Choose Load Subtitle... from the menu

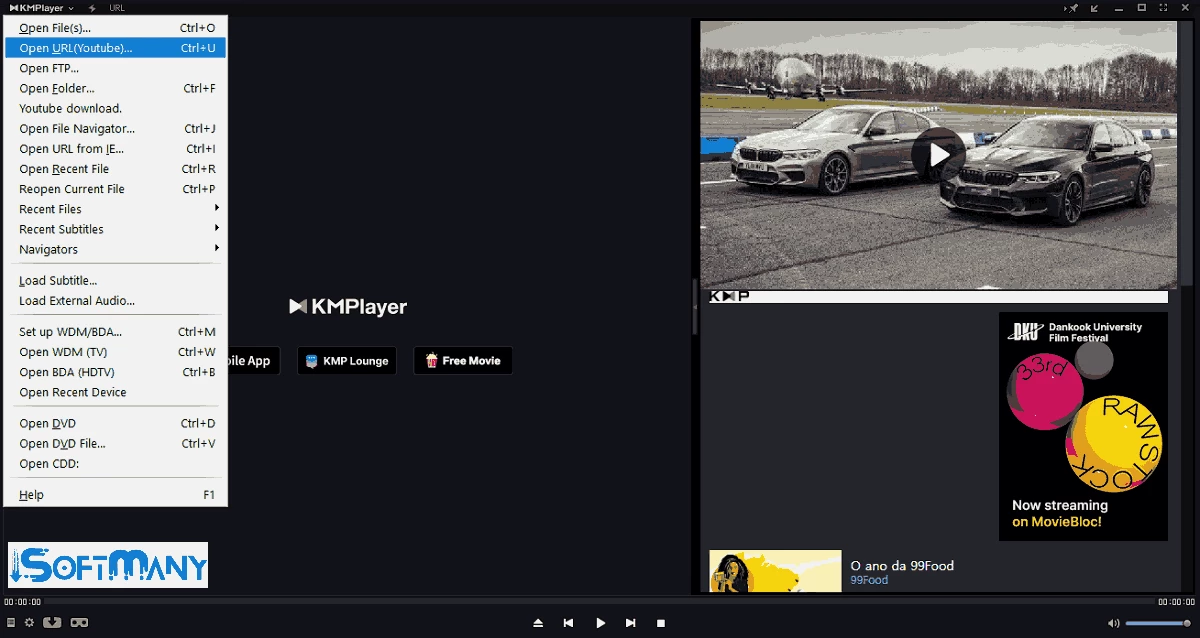pyautogui.click(x=58, y=281)
